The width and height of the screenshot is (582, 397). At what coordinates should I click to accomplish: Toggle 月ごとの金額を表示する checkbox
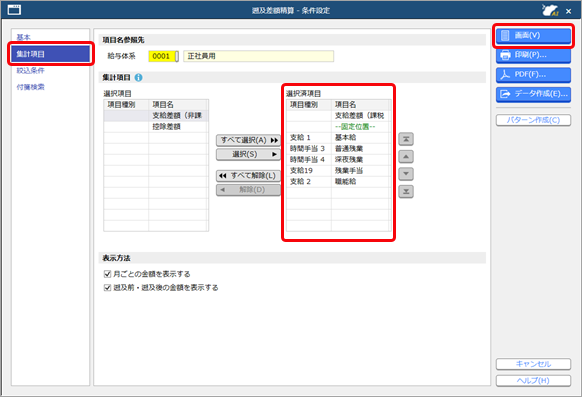pyautogui.click(x=108, y=274)
